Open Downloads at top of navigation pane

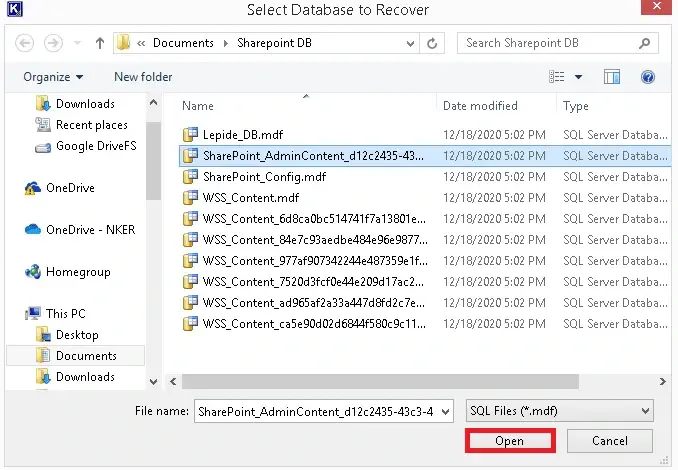click(x=75, y=104)
